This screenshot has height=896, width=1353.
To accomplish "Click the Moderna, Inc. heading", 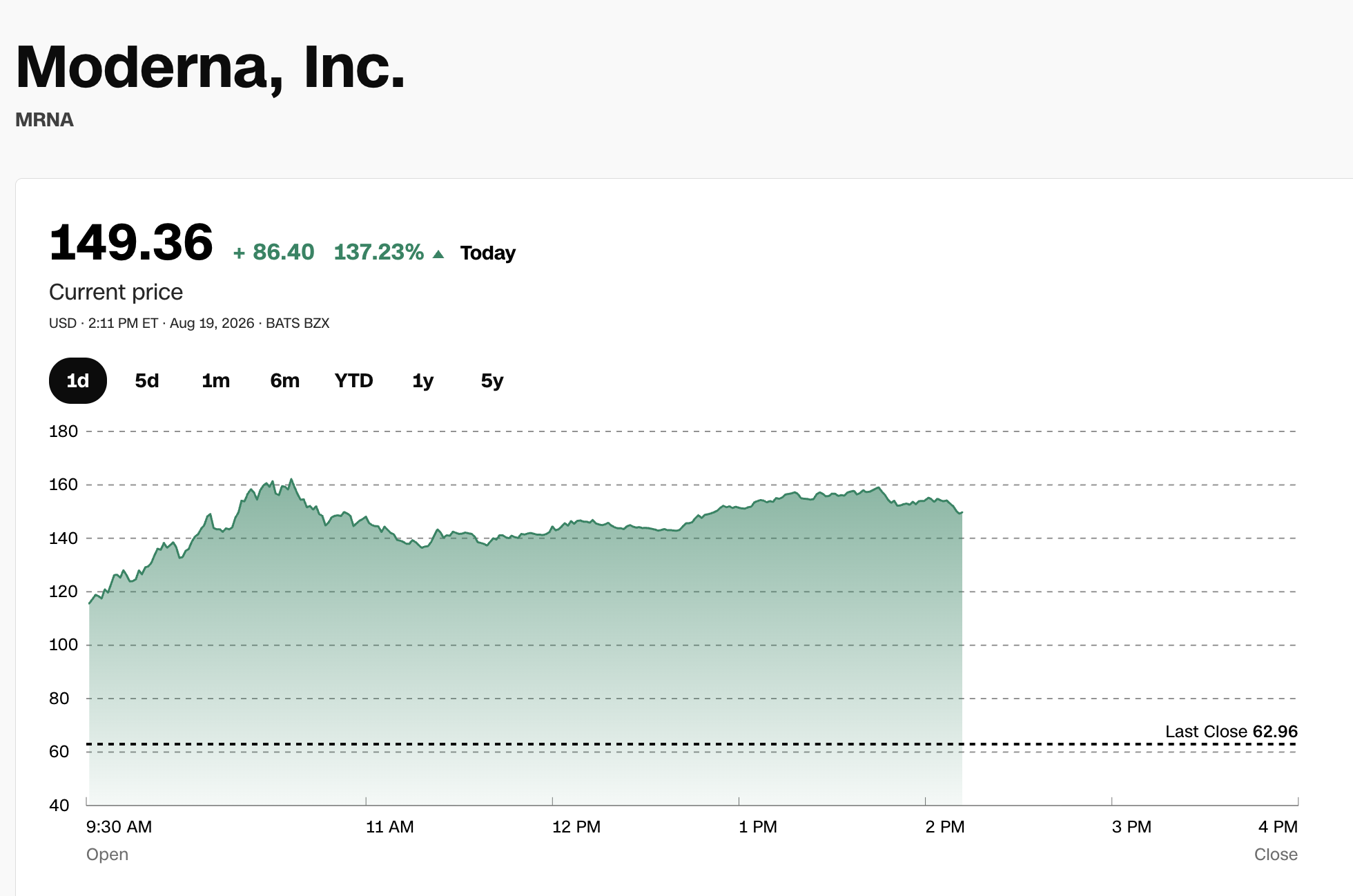I will point(211,67).
